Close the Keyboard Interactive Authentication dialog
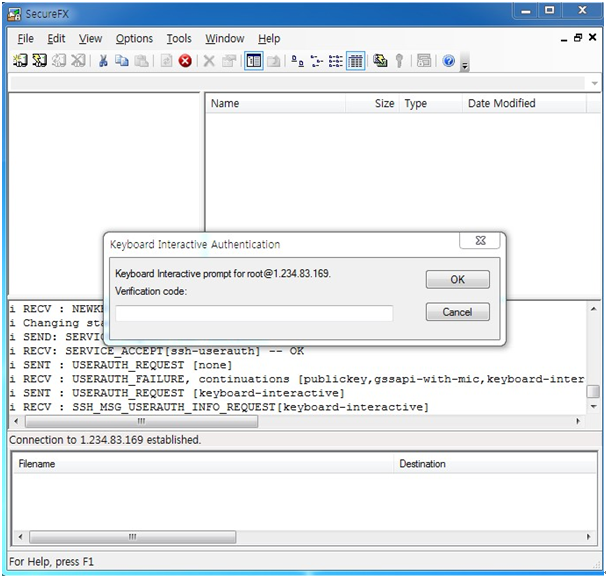The image size is (606, 579). [480, 240]
